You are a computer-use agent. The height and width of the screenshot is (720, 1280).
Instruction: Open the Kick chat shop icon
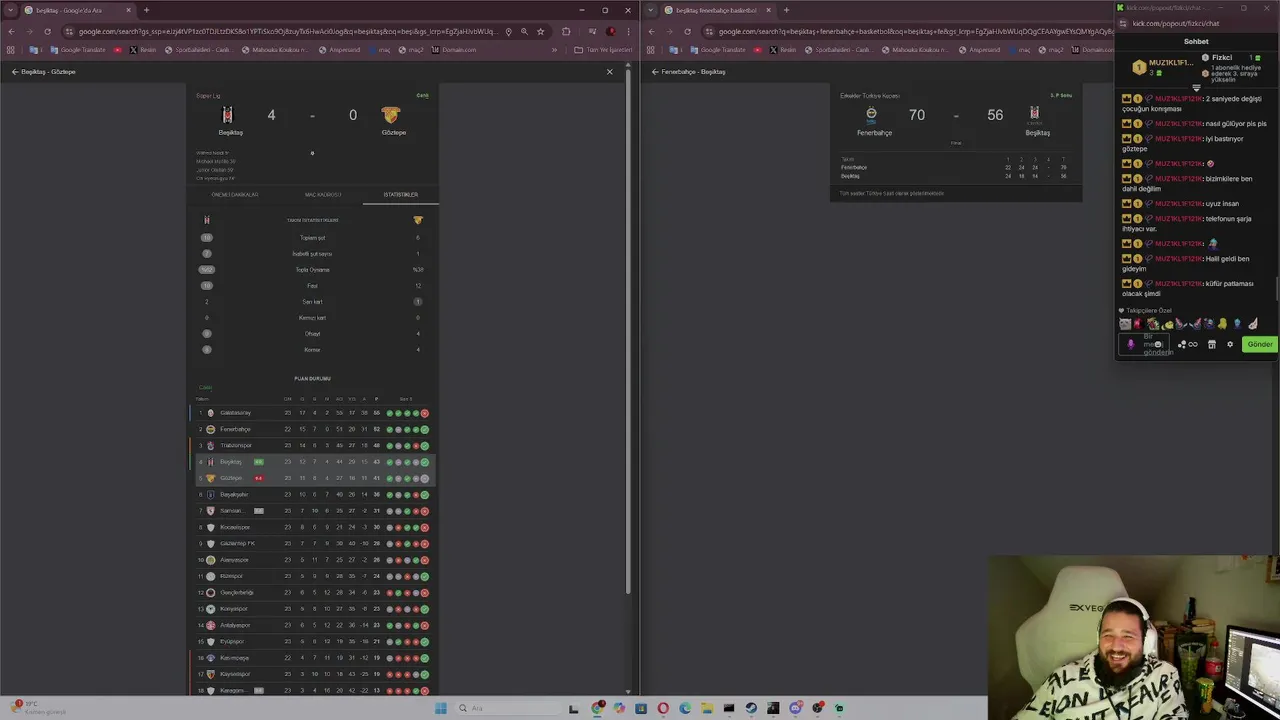pos(1211,345)
